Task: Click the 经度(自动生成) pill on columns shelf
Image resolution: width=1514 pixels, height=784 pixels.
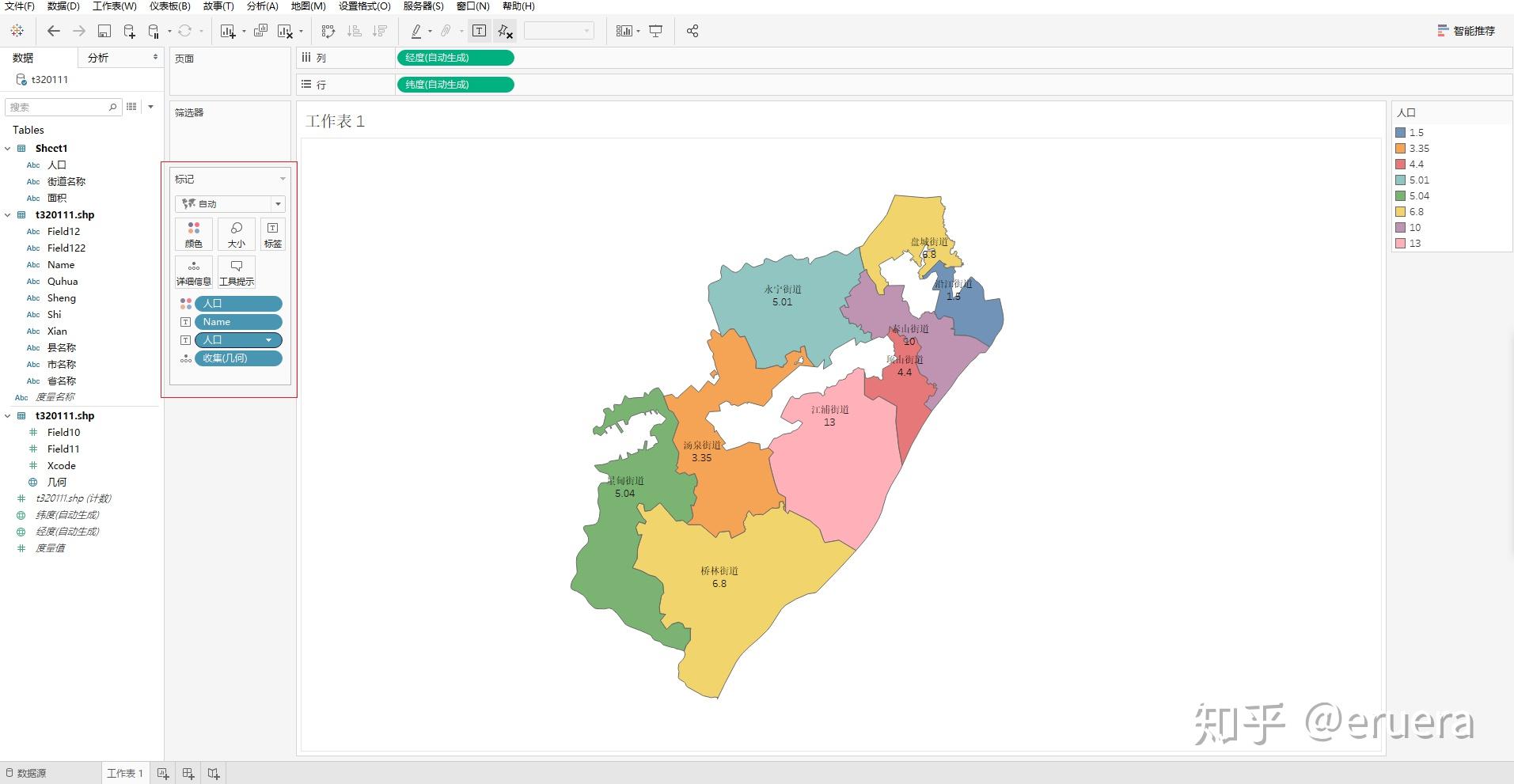Action: pos(455,58)
